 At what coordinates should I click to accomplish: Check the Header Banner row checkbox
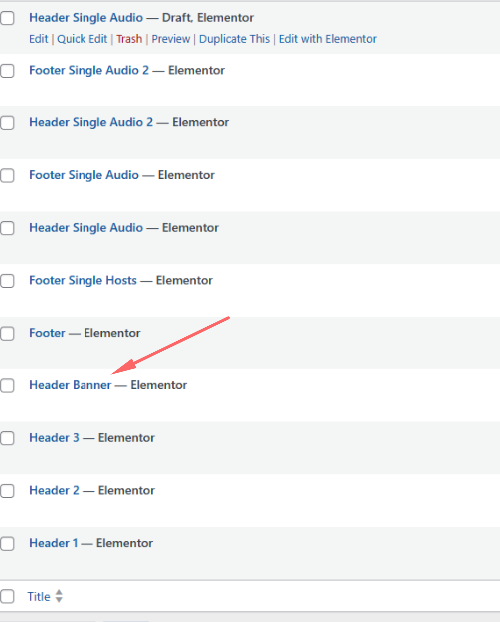(x=7, y=385)
